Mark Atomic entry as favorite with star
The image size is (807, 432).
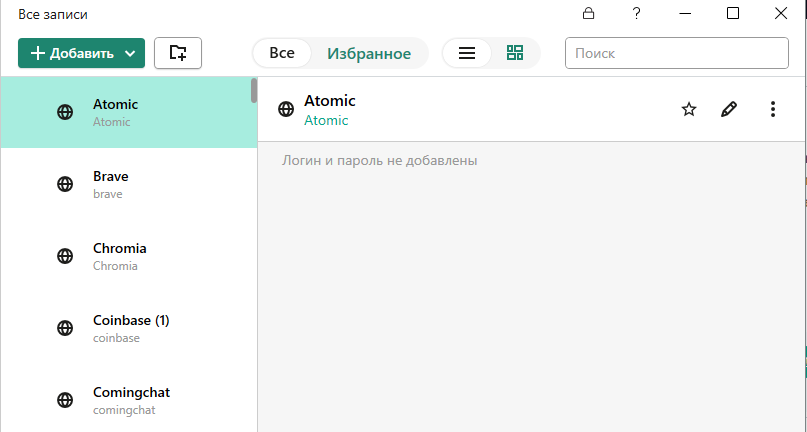point(689,109)
